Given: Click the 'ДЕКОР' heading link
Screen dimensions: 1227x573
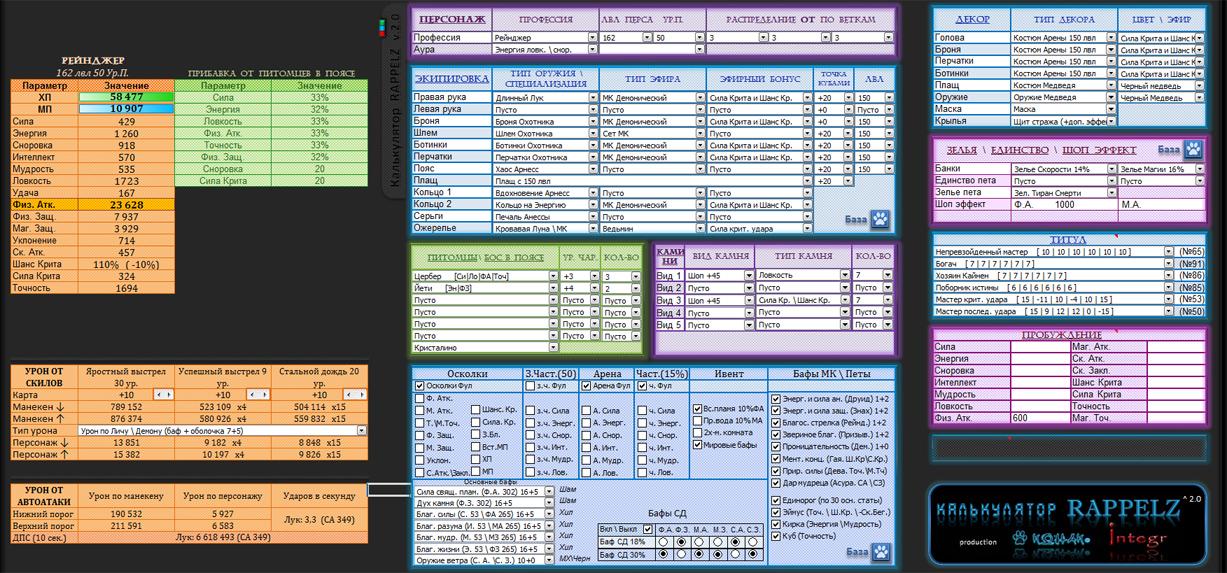Looking at the screenshot, I should 972,19.
